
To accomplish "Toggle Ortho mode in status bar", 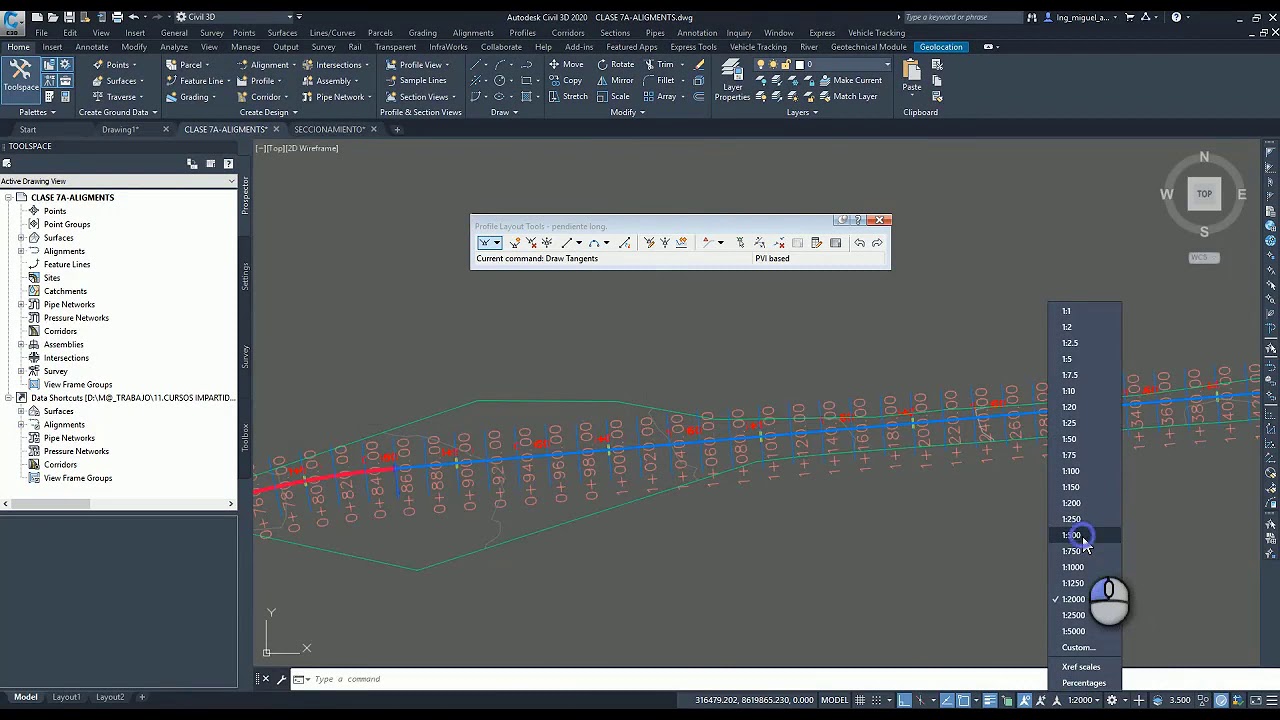I will 905,700.
